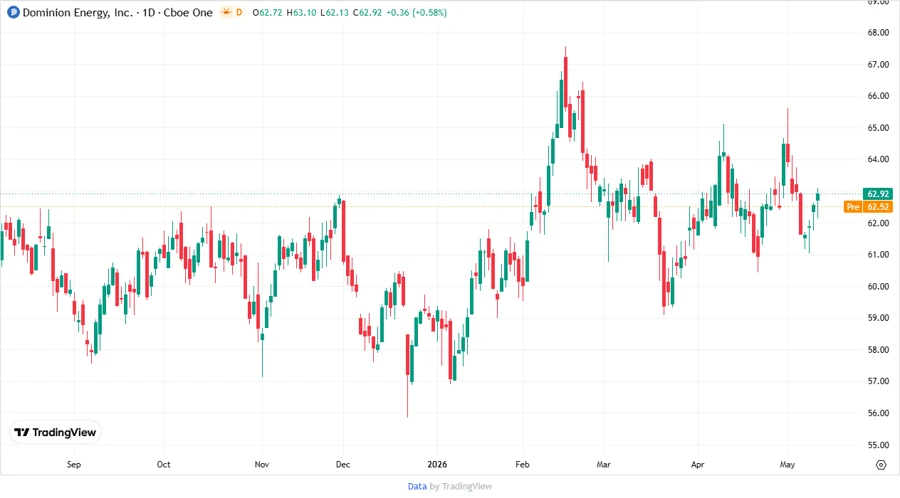Screen dimensions: 900x498
Task: Click the '2026' date axis label
Action: click(437, 464)
